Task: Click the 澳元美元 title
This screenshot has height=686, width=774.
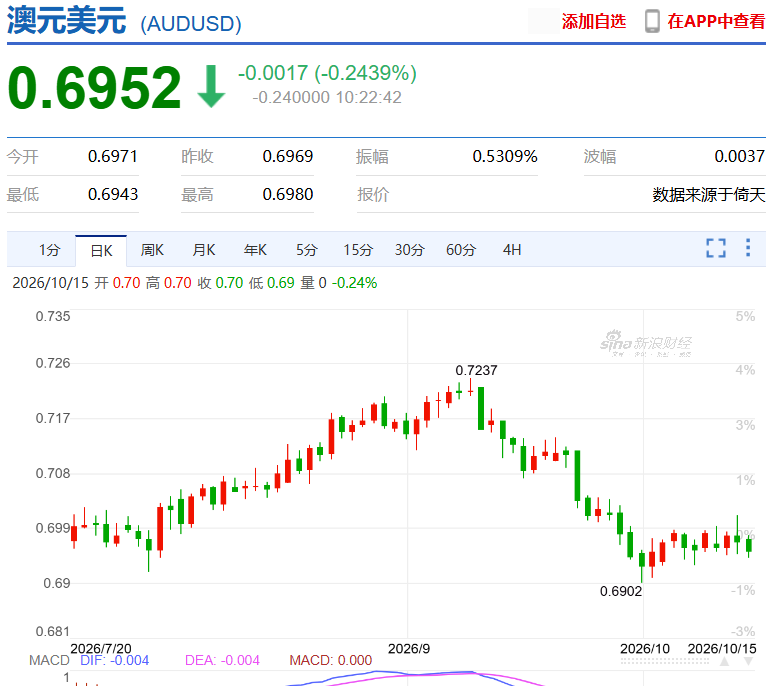Action: click(x=67, y=21)
